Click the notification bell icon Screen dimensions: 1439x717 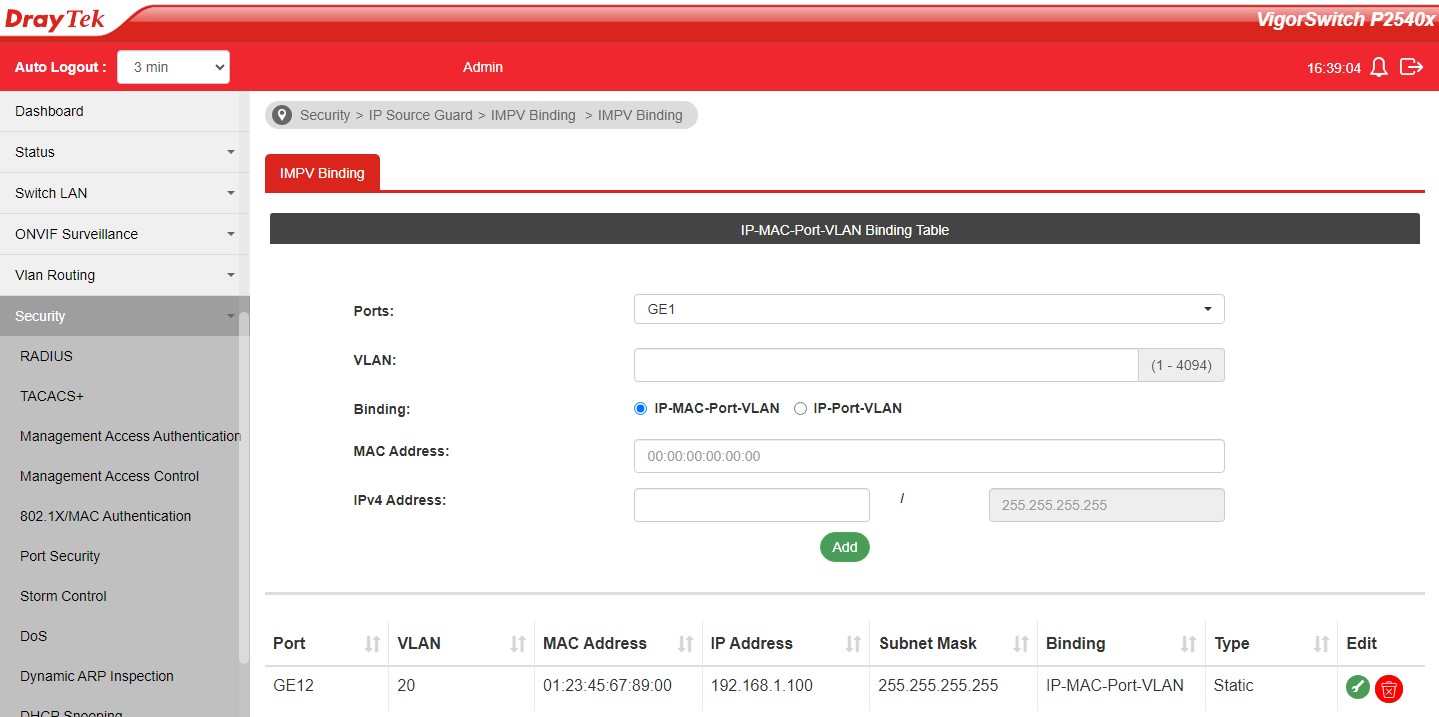[1379, 67]
